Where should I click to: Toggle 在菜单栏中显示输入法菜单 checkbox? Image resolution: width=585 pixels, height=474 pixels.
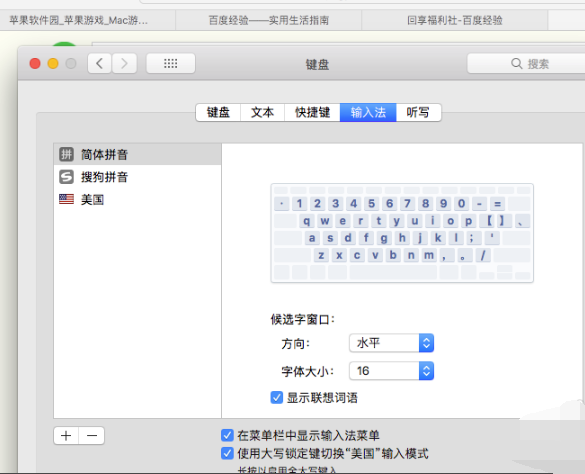click(x=227, y=435)
